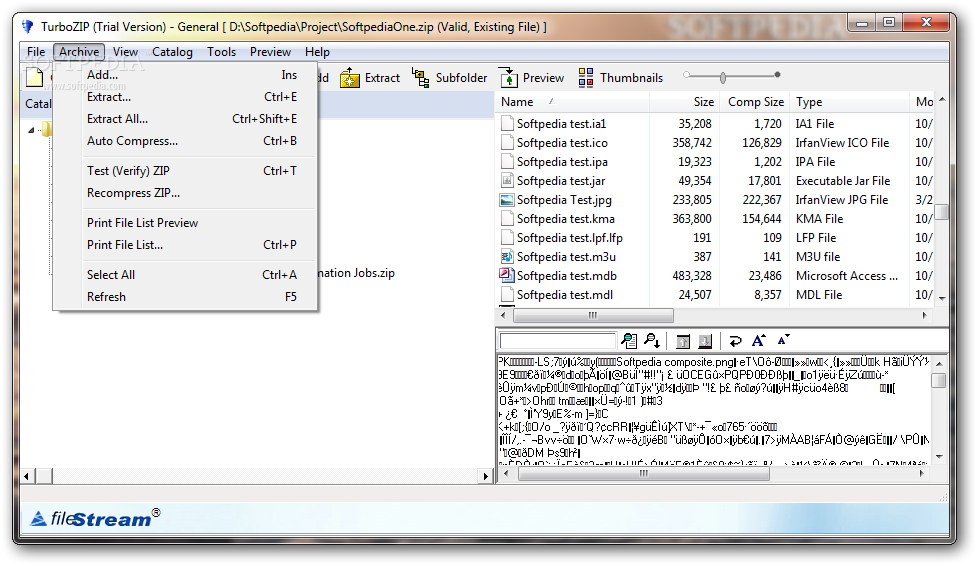Open the Catalog menu
This screenshot has width=977, height=565.
[173, 52]
